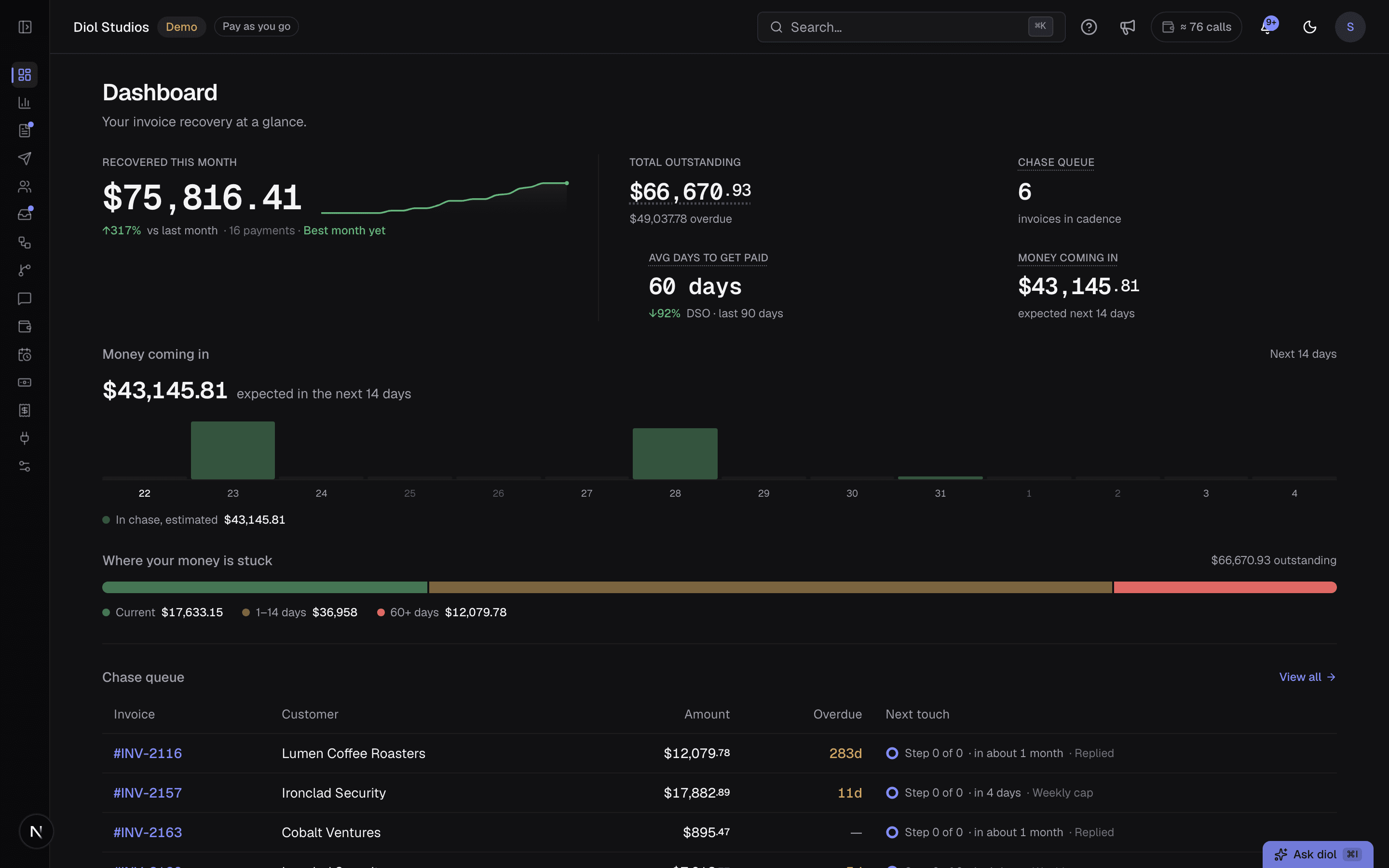Click the 283d overdue value

845,753
